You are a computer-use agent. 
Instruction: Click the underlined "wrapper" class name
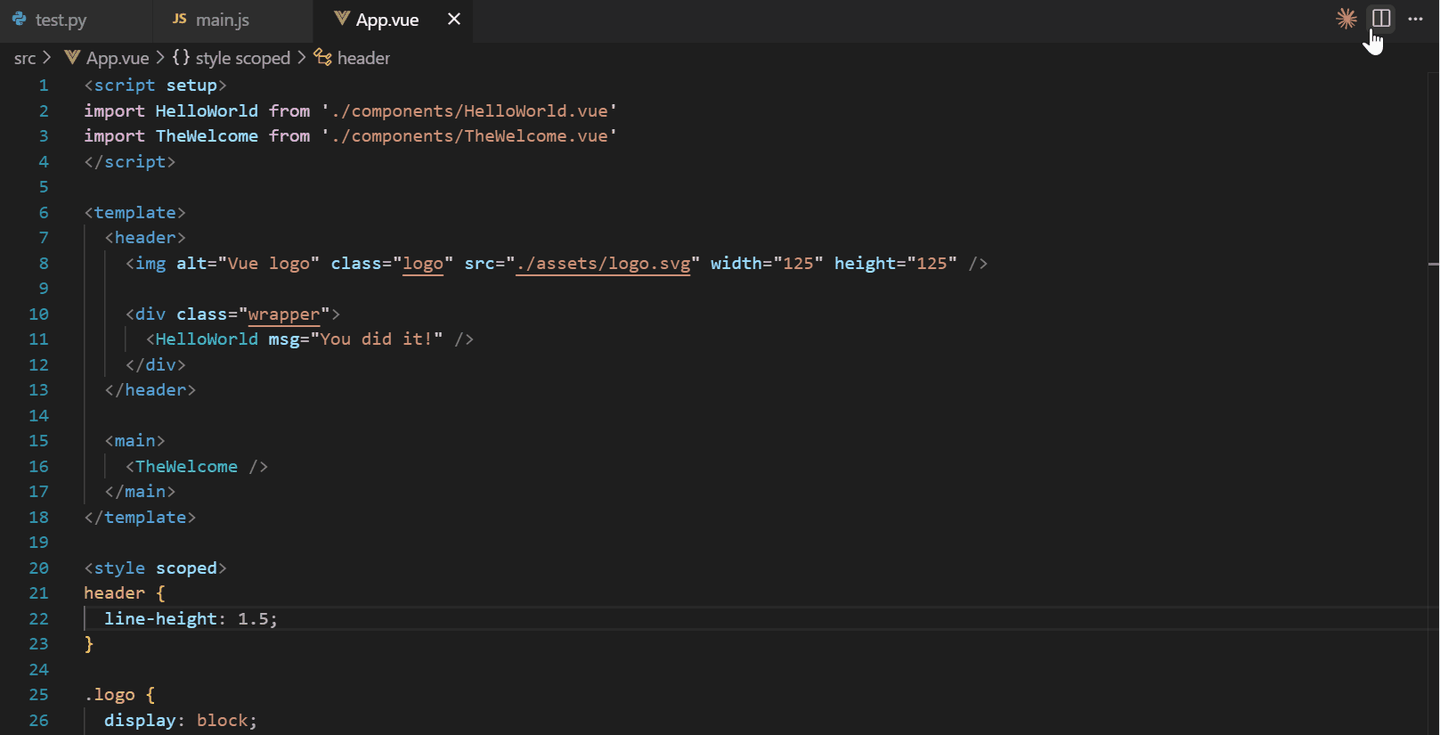(283, 314)
